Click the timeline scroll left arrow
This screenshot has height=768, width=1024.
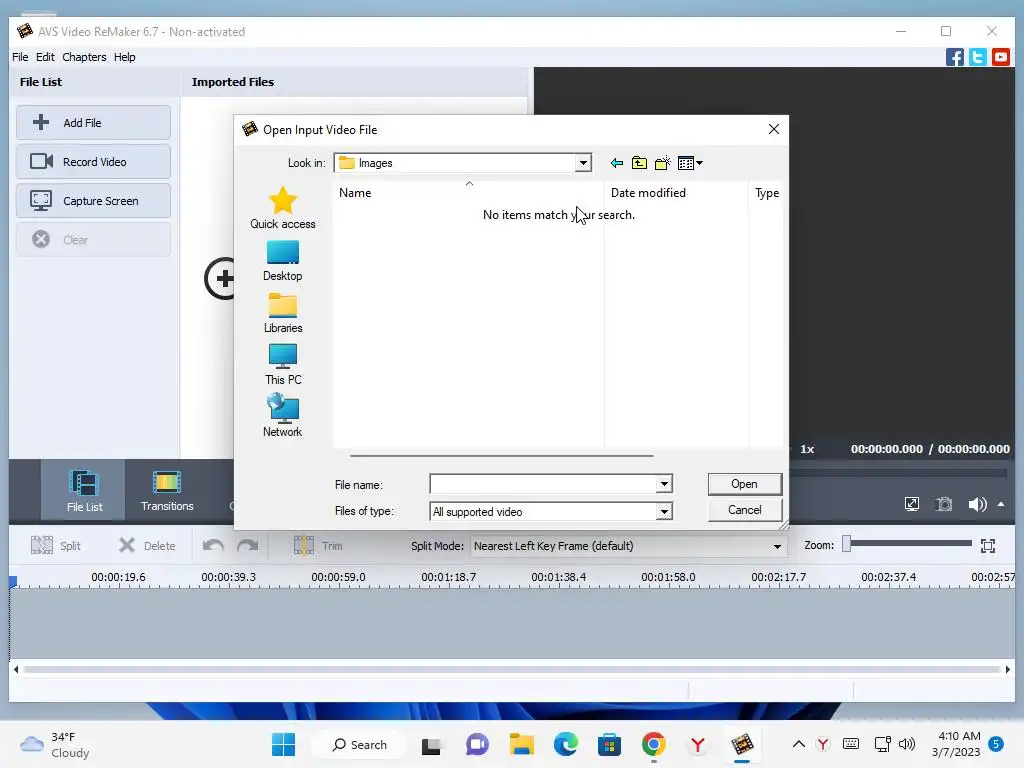coord(16,669)
